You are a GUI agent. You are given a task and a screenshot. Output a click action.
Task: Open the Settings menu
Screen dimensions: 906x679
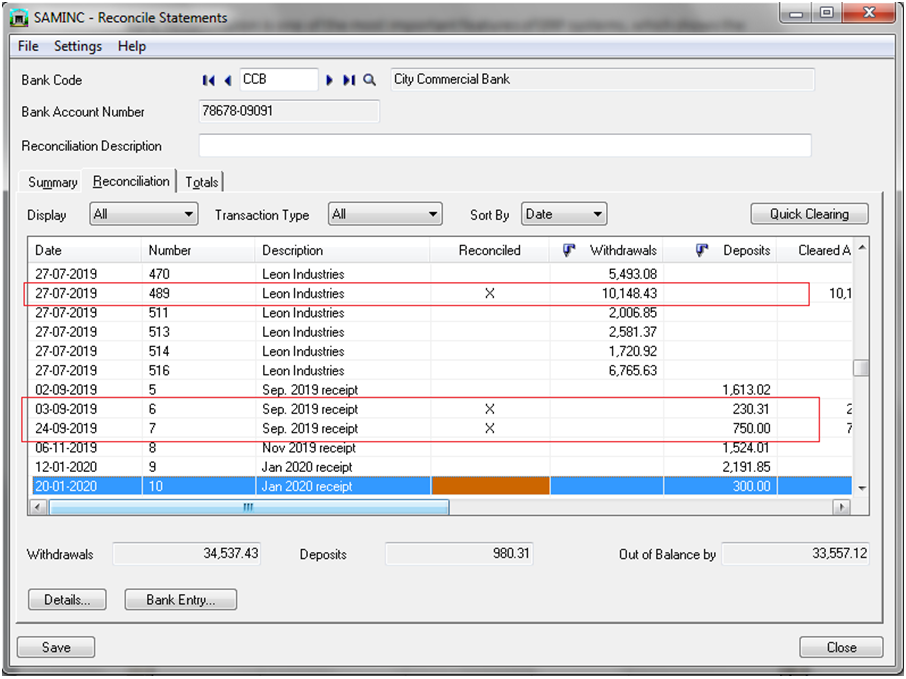click(x=78, y=46)
